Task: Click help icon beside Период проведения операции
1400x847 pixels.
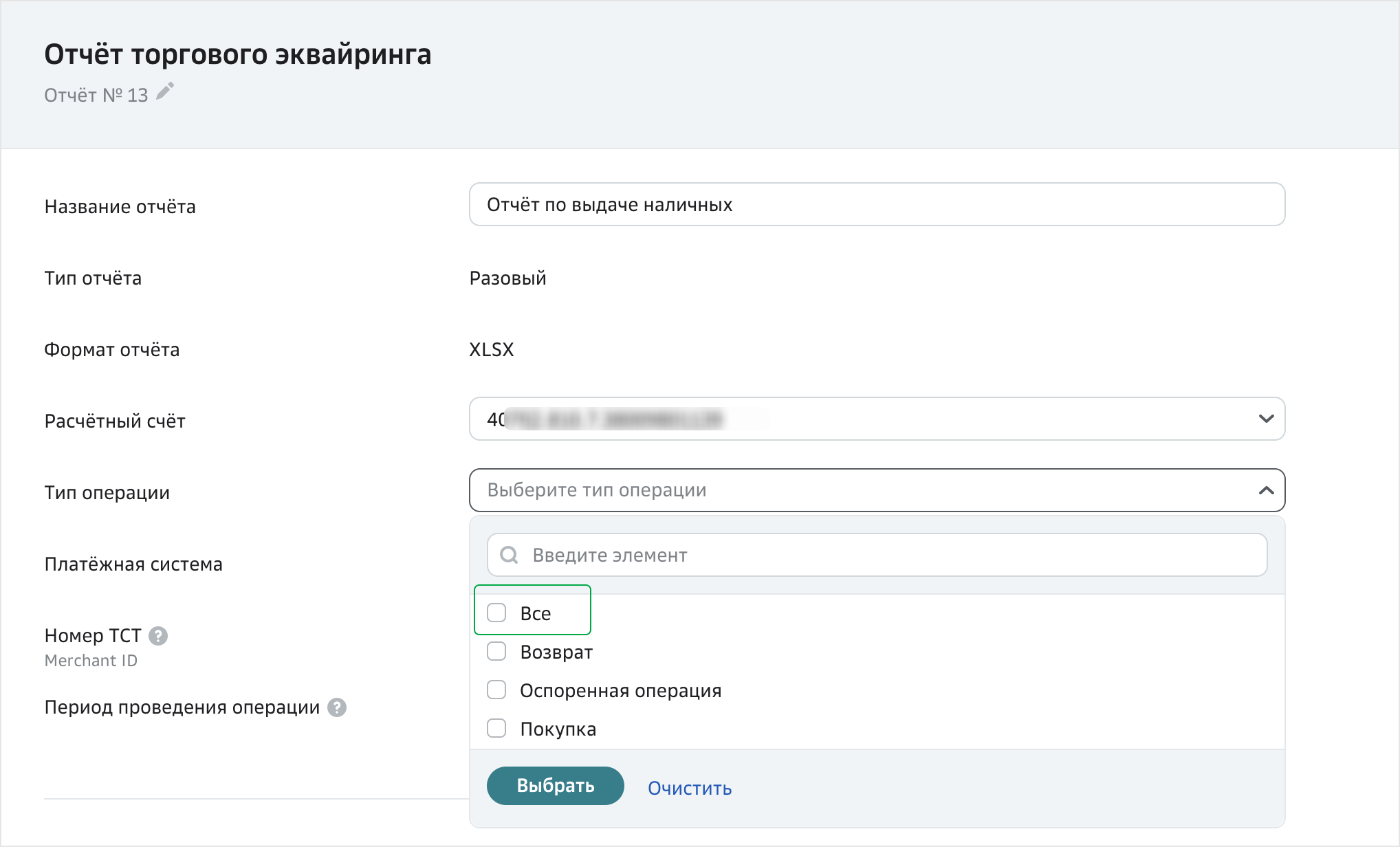Action: (336, 707)
